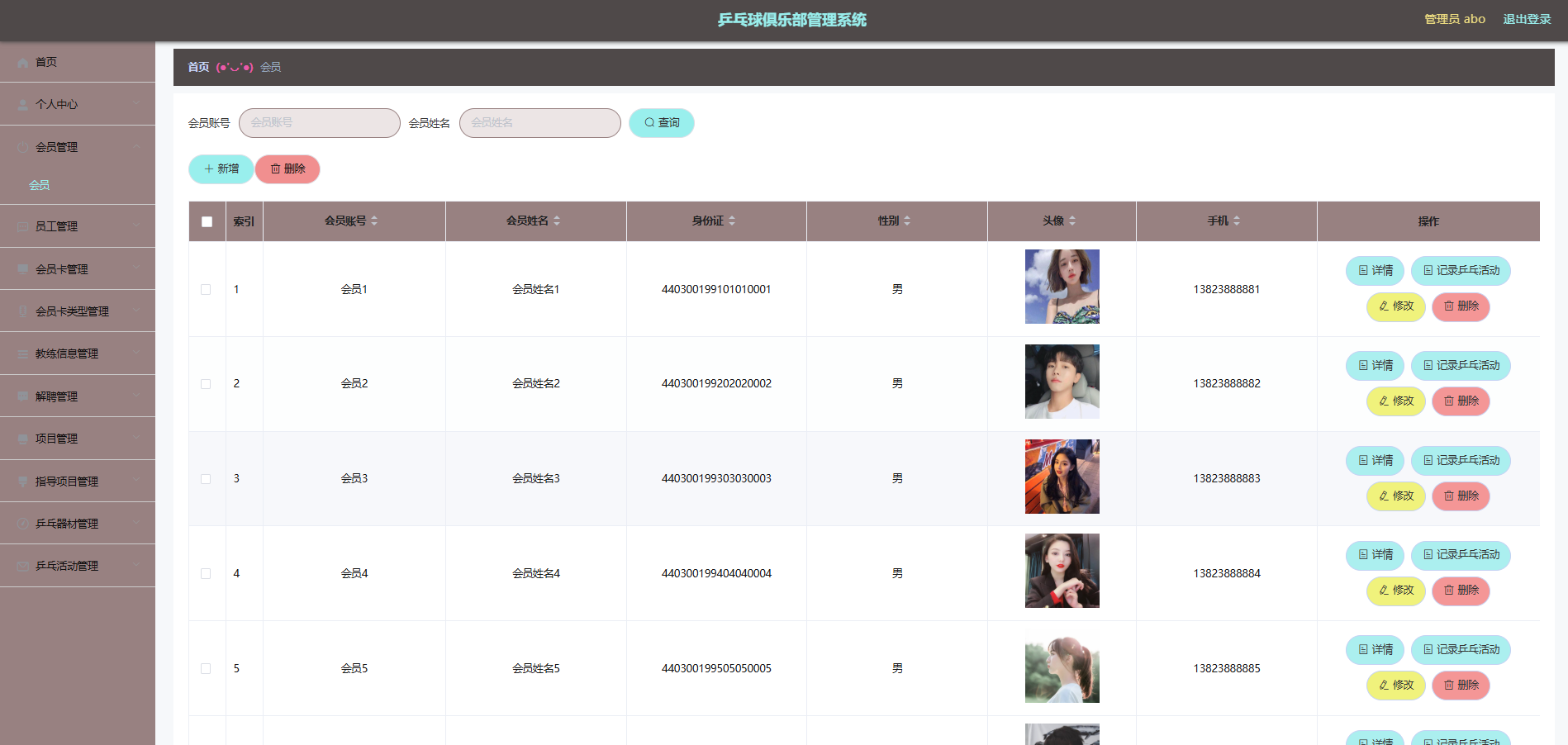Click the person icon next to 个人中心
This screenshot has width=1568, height=745.
point(23,105)
